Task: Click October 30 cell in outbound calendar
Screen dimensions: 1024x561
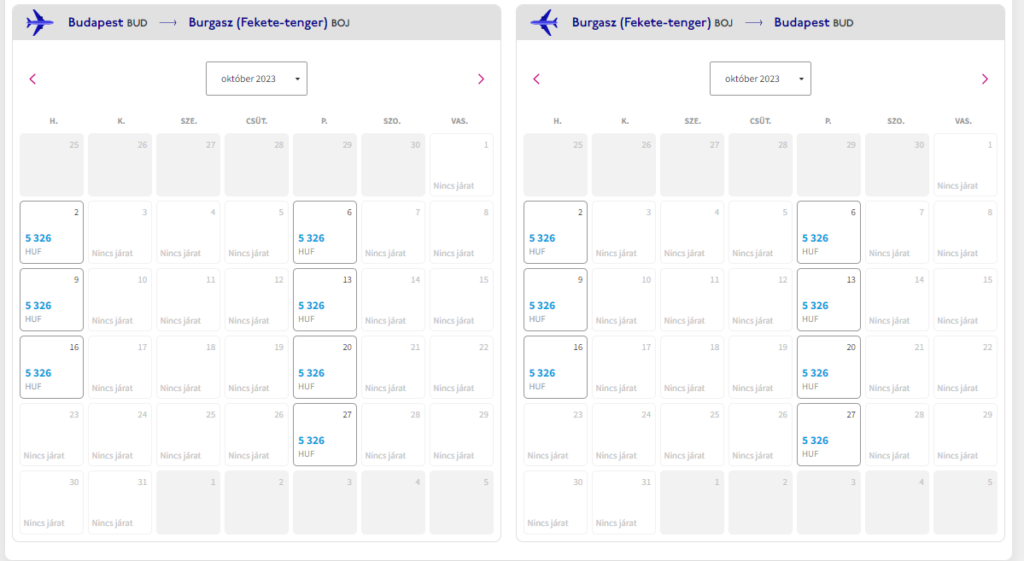Action: click(52, 502)
